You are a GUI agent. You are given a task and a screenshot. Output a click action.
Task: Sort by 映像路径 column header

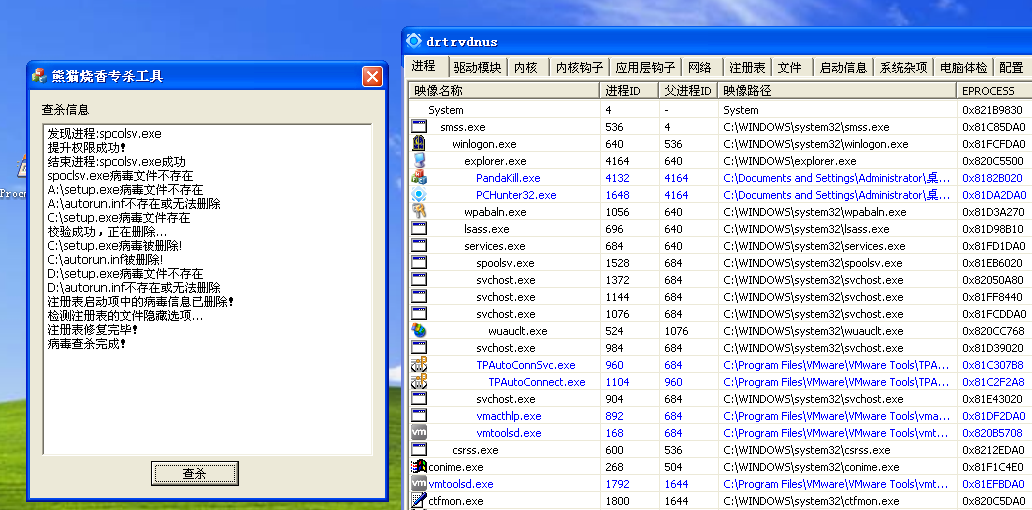pyautogui.click(x=837, y=90)
